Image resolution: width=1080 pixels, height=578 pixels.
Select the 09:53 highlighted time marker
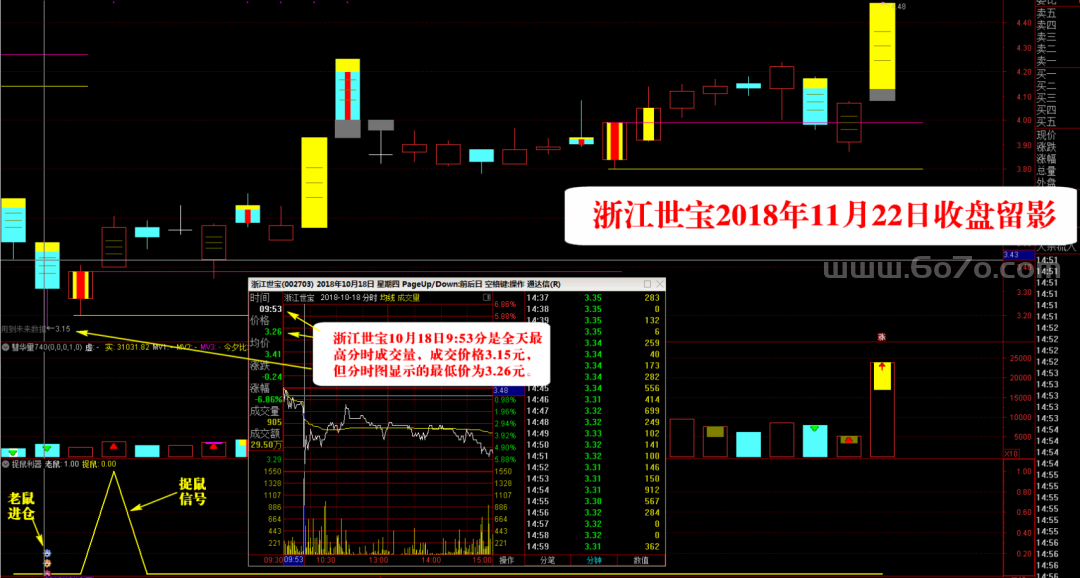[294, 560]
